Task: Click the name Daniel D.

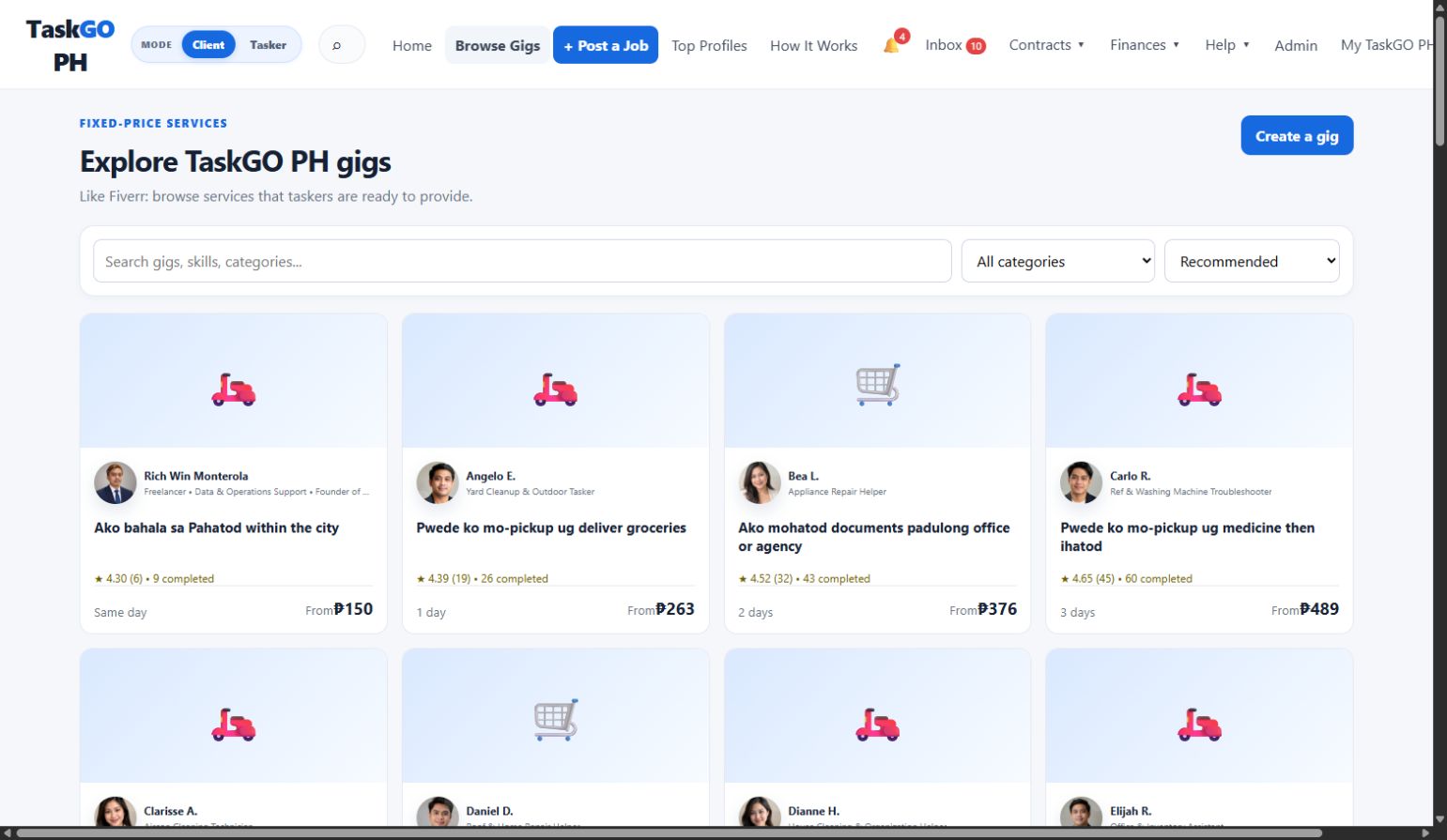Action: tap(489, 811)
